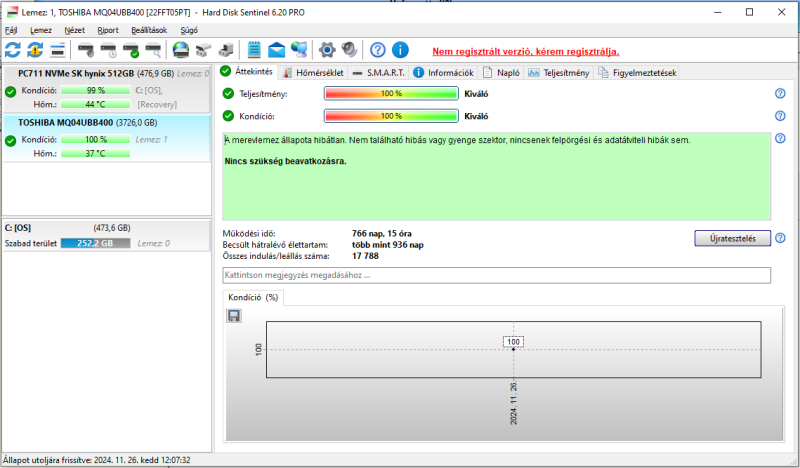Viewport: 800px width, 468px height.
Task: Click the blue refresh arrows toolbar icon
Action: point(13,50)
